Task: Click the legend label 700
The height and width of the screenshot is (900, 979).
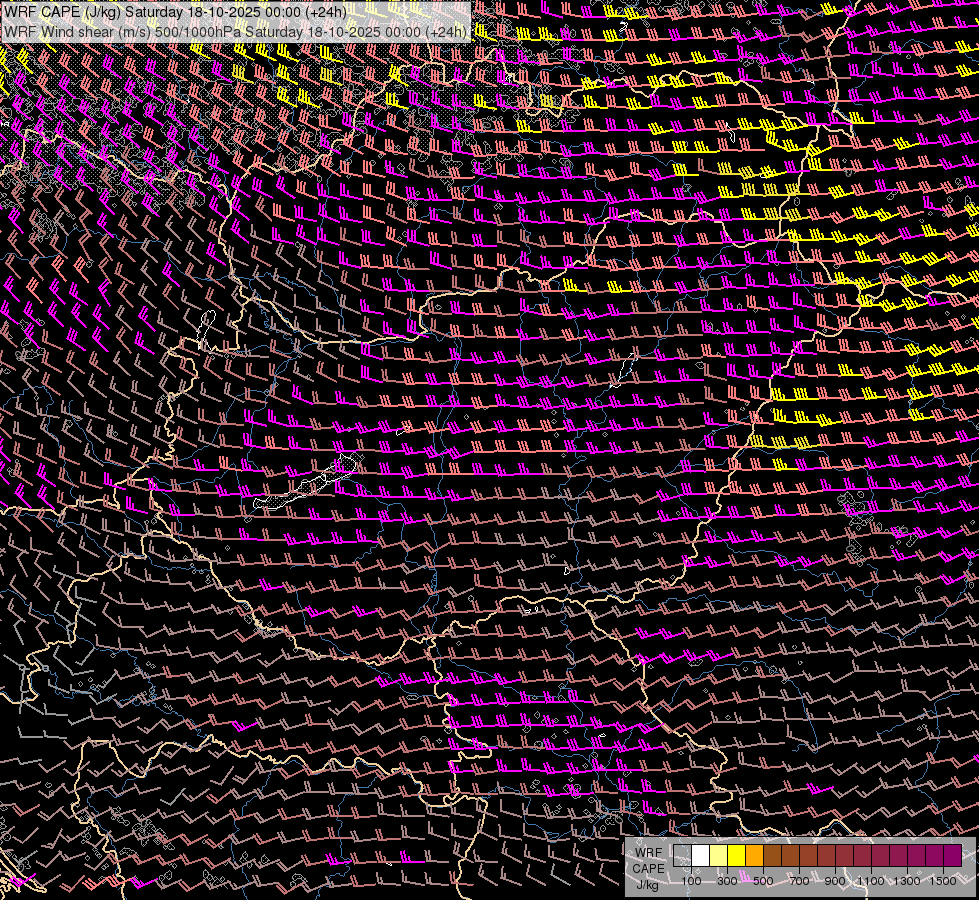Action: (799, 881)
